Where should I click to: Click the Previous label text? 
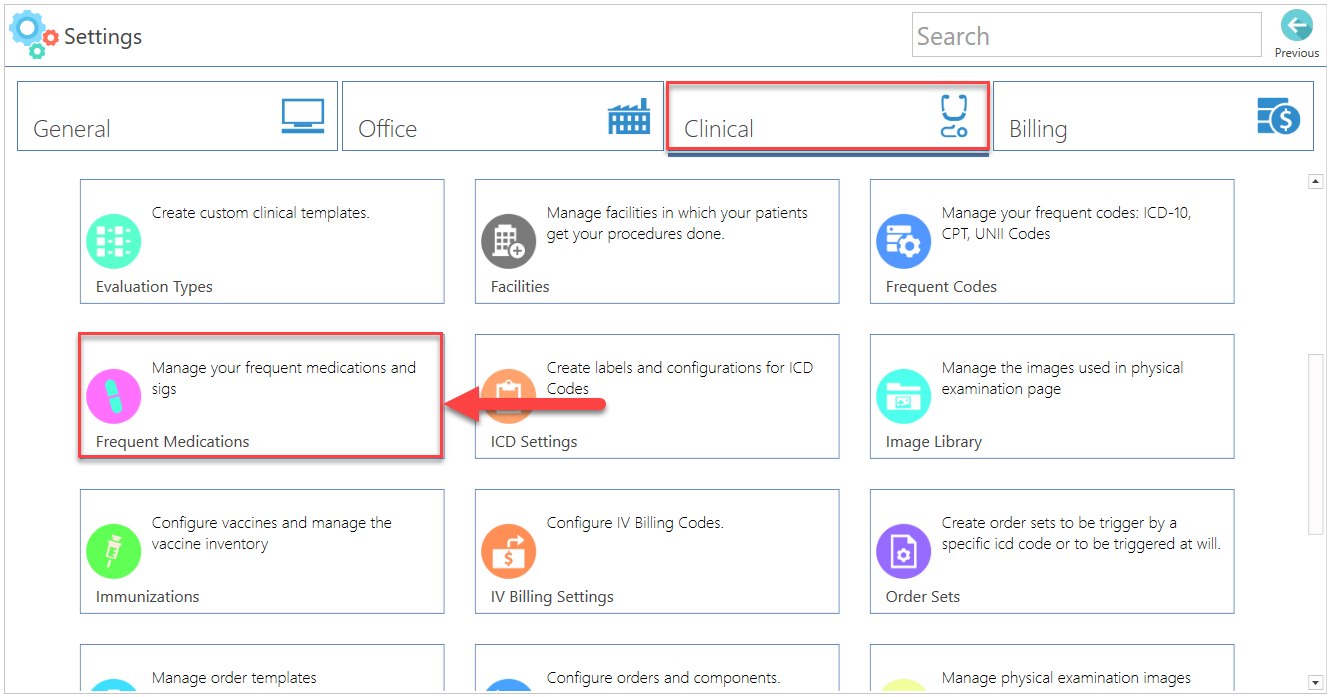[x=1297, y=53]
